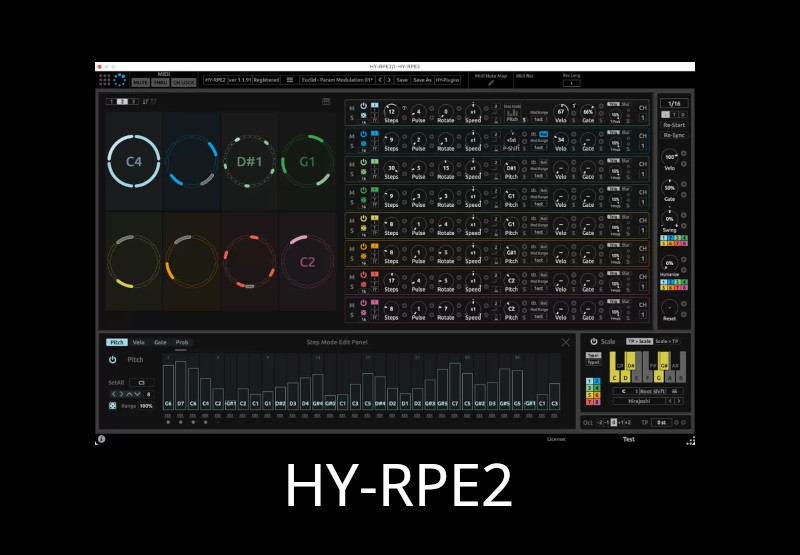This screenshot has height=555, width=800.
Task: Adjust the global Humanize knob
Action: pos(669,263)
